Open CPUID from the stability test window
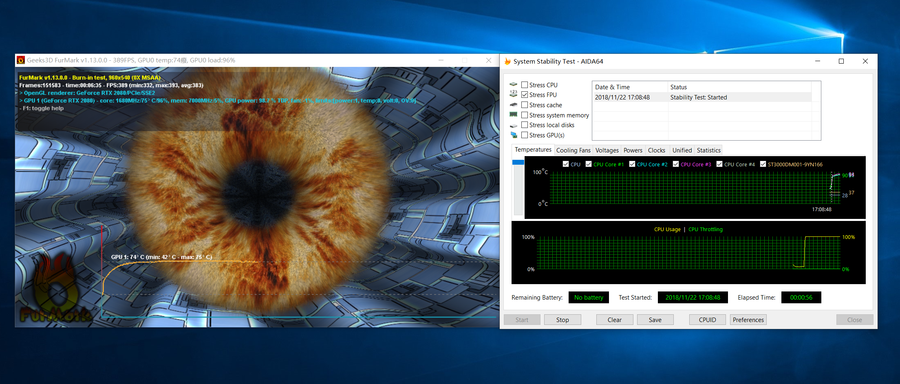This screenshot has height=384, width=900. [x=708, y=320]
